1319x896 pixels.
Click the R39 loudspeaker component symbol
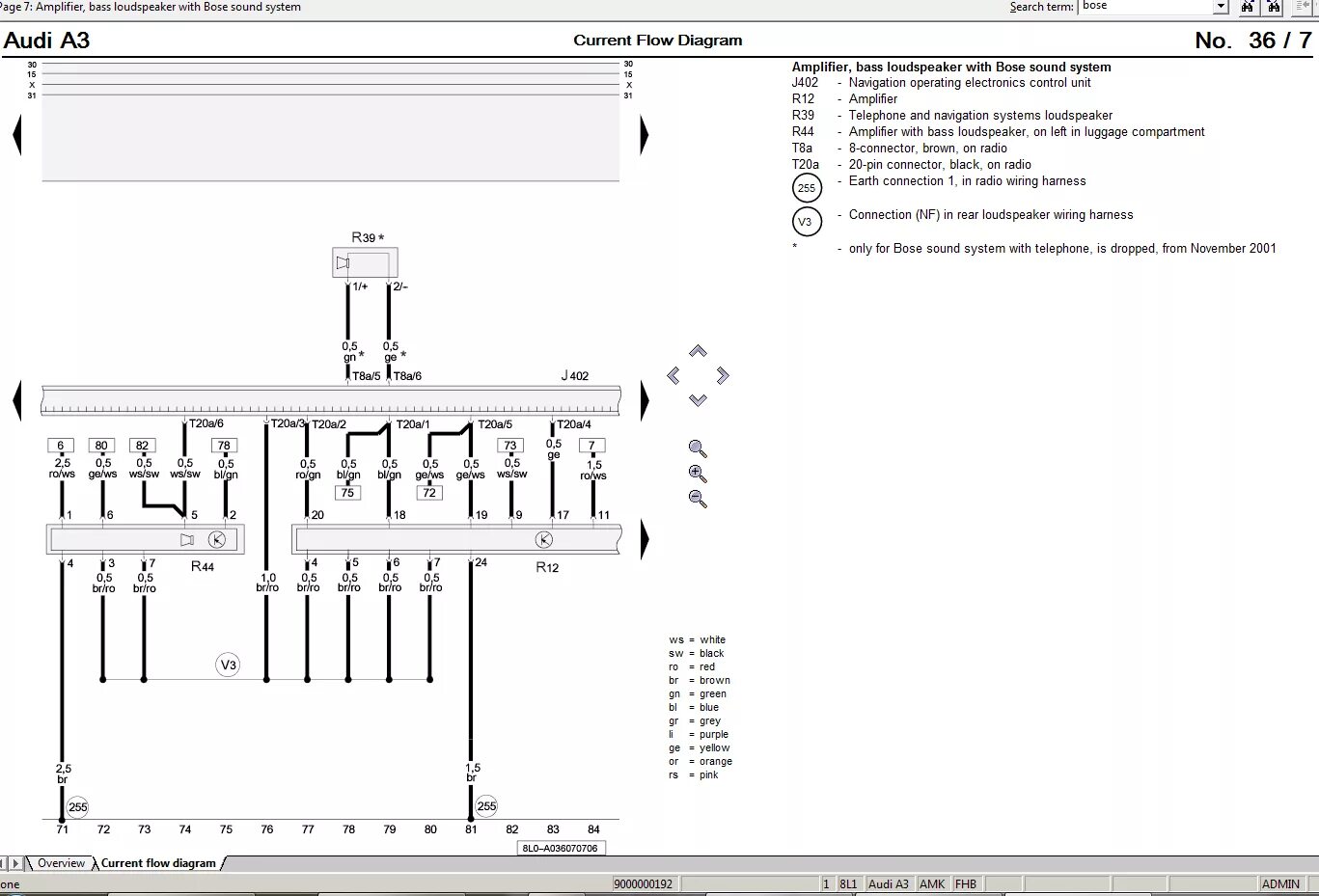coord(365,262)
